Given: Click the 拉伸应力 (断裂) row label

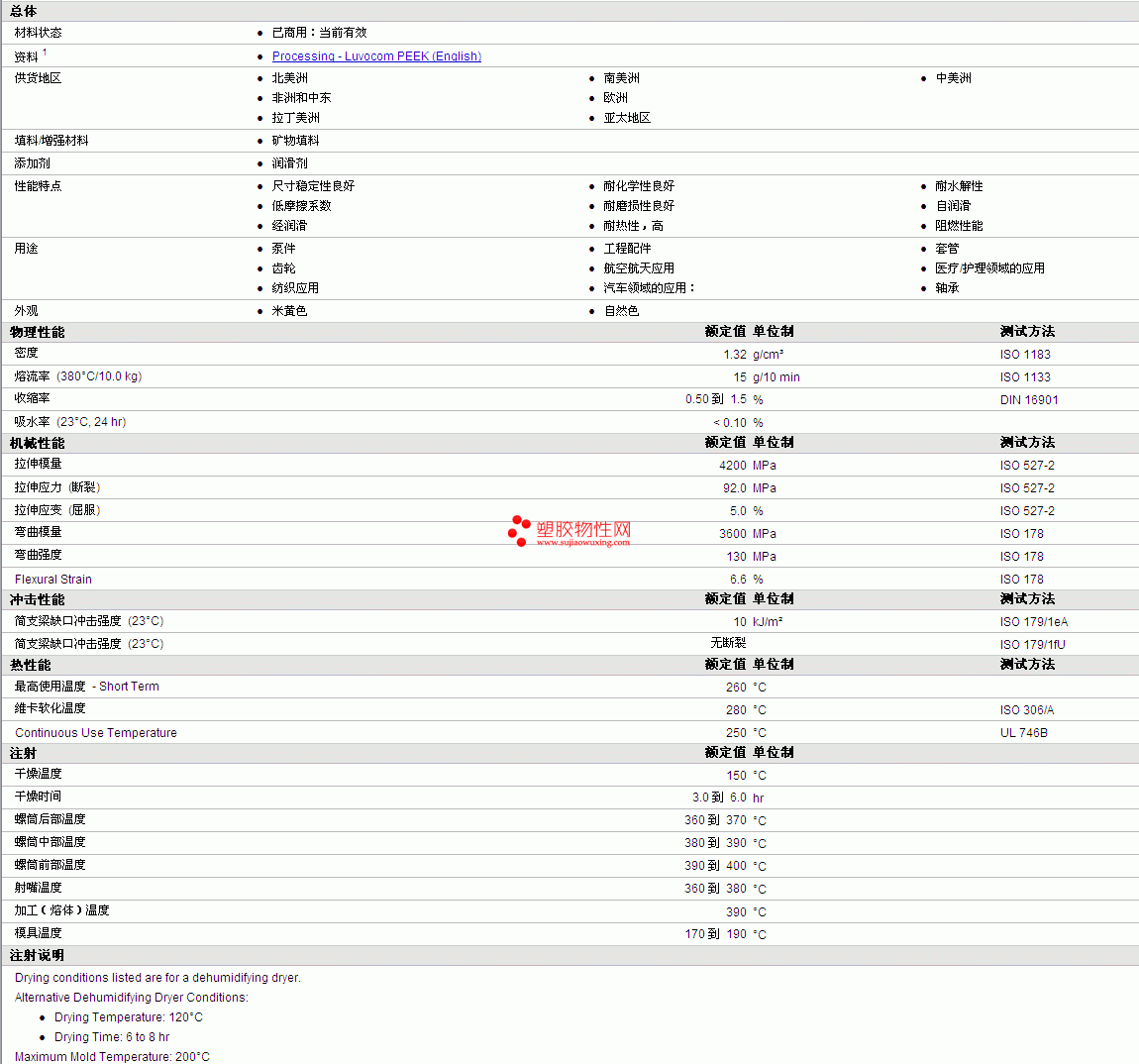Looking at the screenshot, I should tap(57, 487).
